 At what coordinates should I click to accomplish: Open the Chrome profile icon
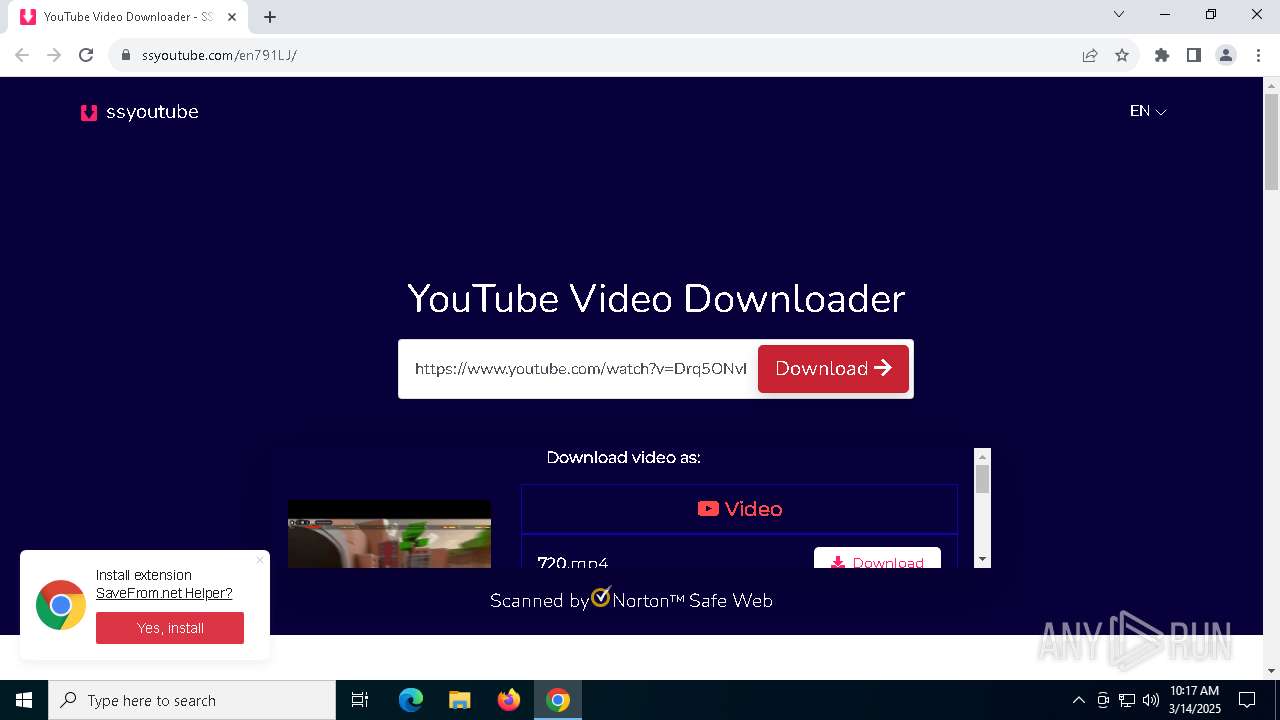(1226, 55)
